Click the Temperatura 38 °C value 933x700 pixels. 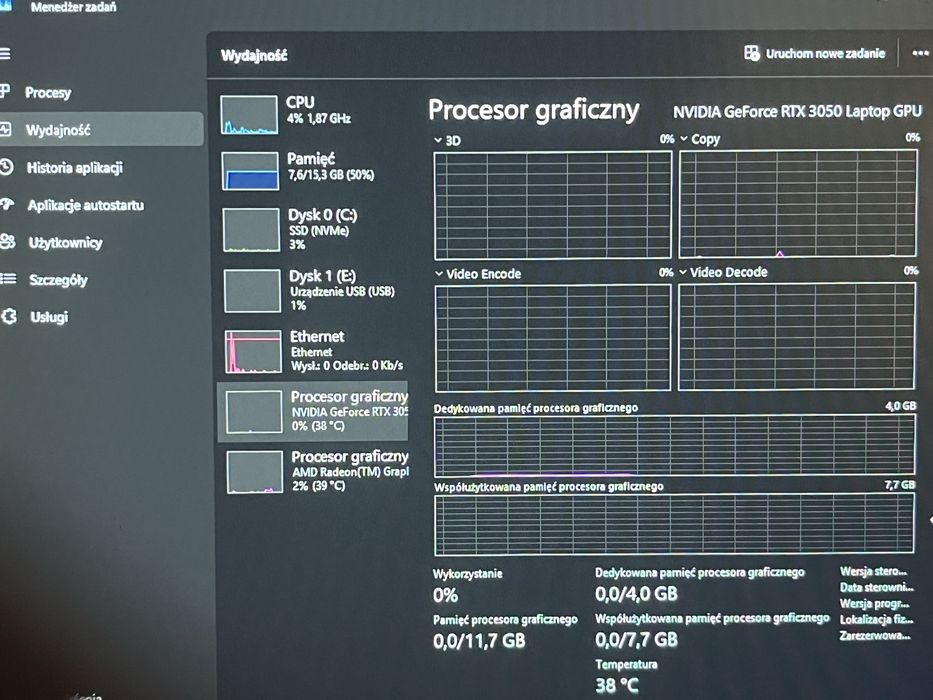(x=617, y=685)
